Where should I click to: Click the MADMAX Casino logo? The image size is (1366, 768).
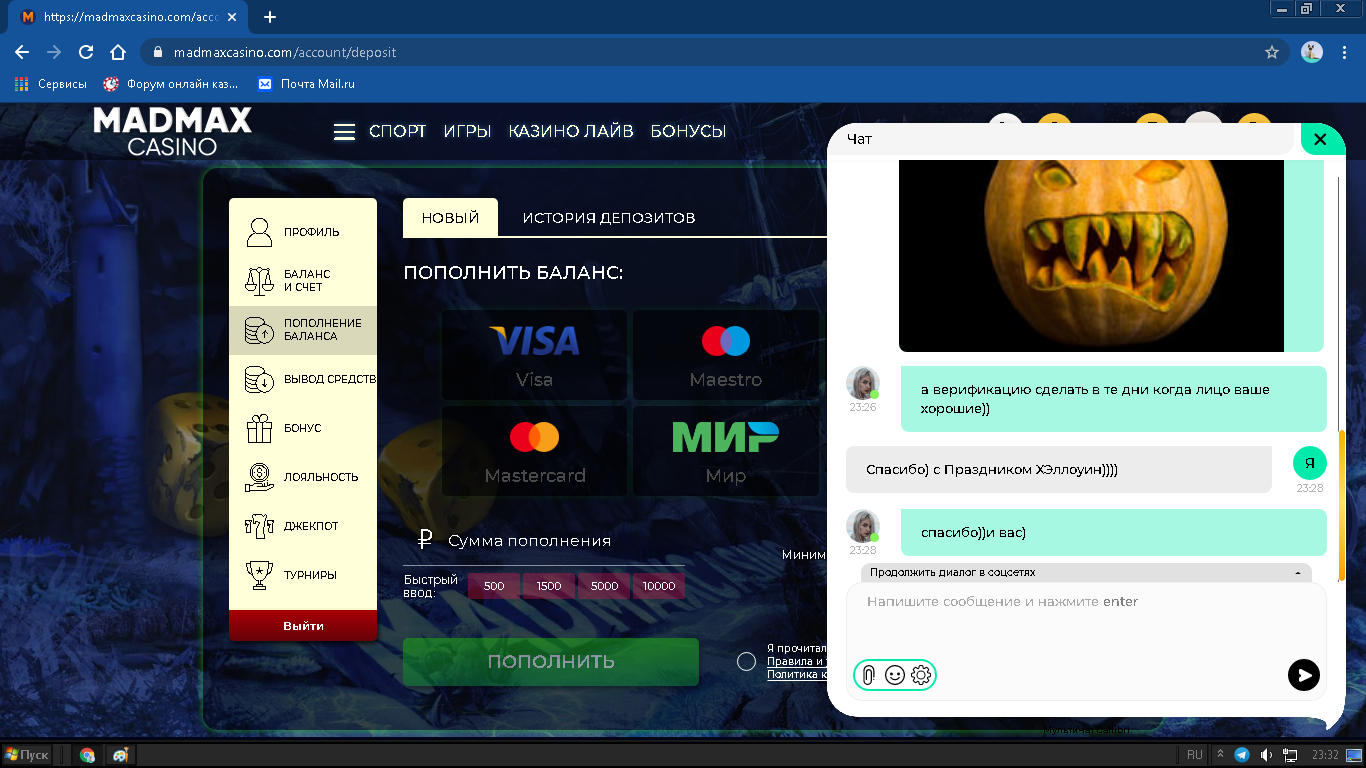click(172, 132)
